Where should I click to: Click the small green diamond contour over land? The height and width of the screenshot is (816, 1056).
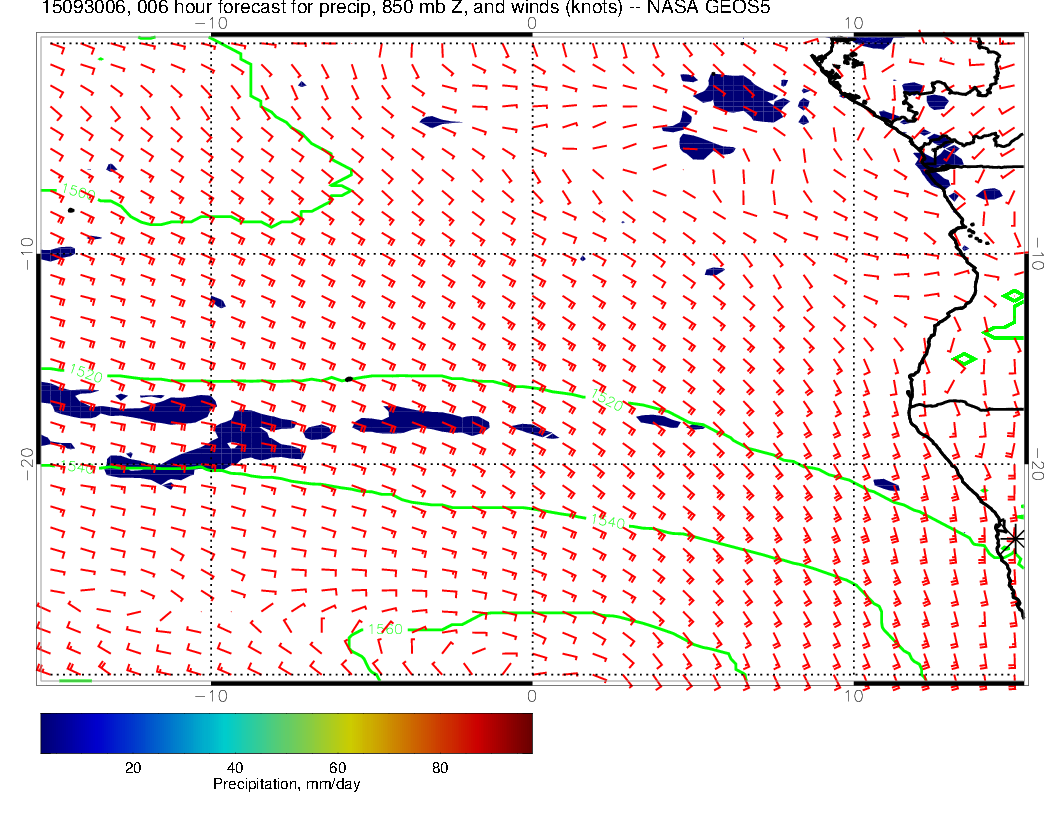click(x=965, y=360)
